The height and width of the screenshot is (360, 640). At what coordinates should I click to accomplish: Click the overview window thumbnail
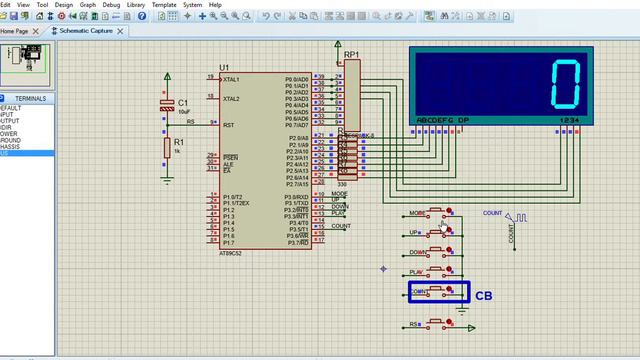click(25, 64)
